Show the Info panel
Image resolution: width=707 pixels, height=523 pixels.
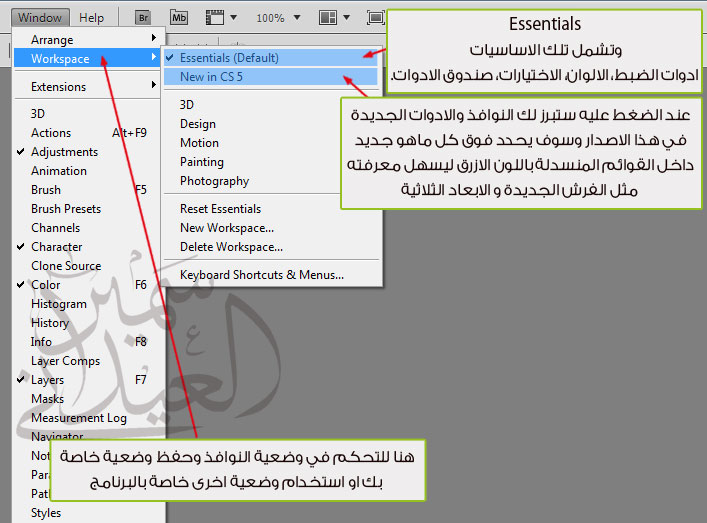pyautogui.click(x=89, y=342)
